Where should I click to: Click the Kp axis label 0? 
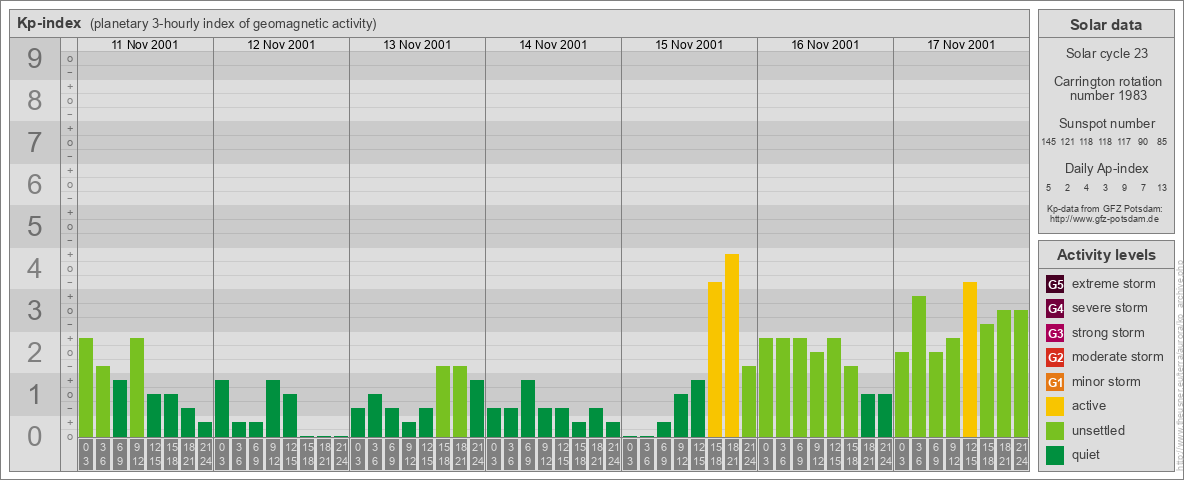click(x=35, y=436)
